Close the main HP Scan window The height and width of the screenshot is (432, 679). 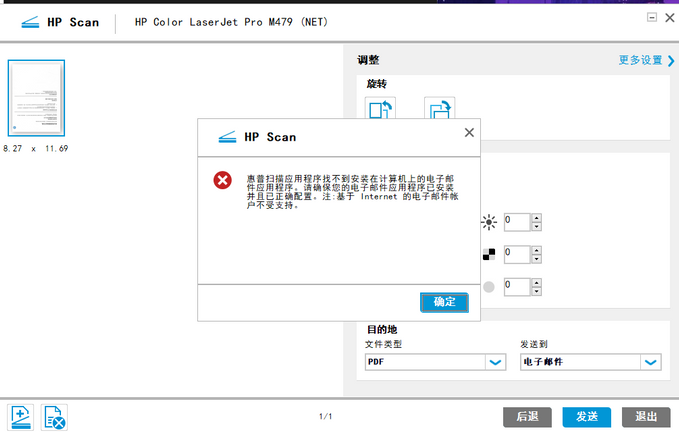[669, 17]
